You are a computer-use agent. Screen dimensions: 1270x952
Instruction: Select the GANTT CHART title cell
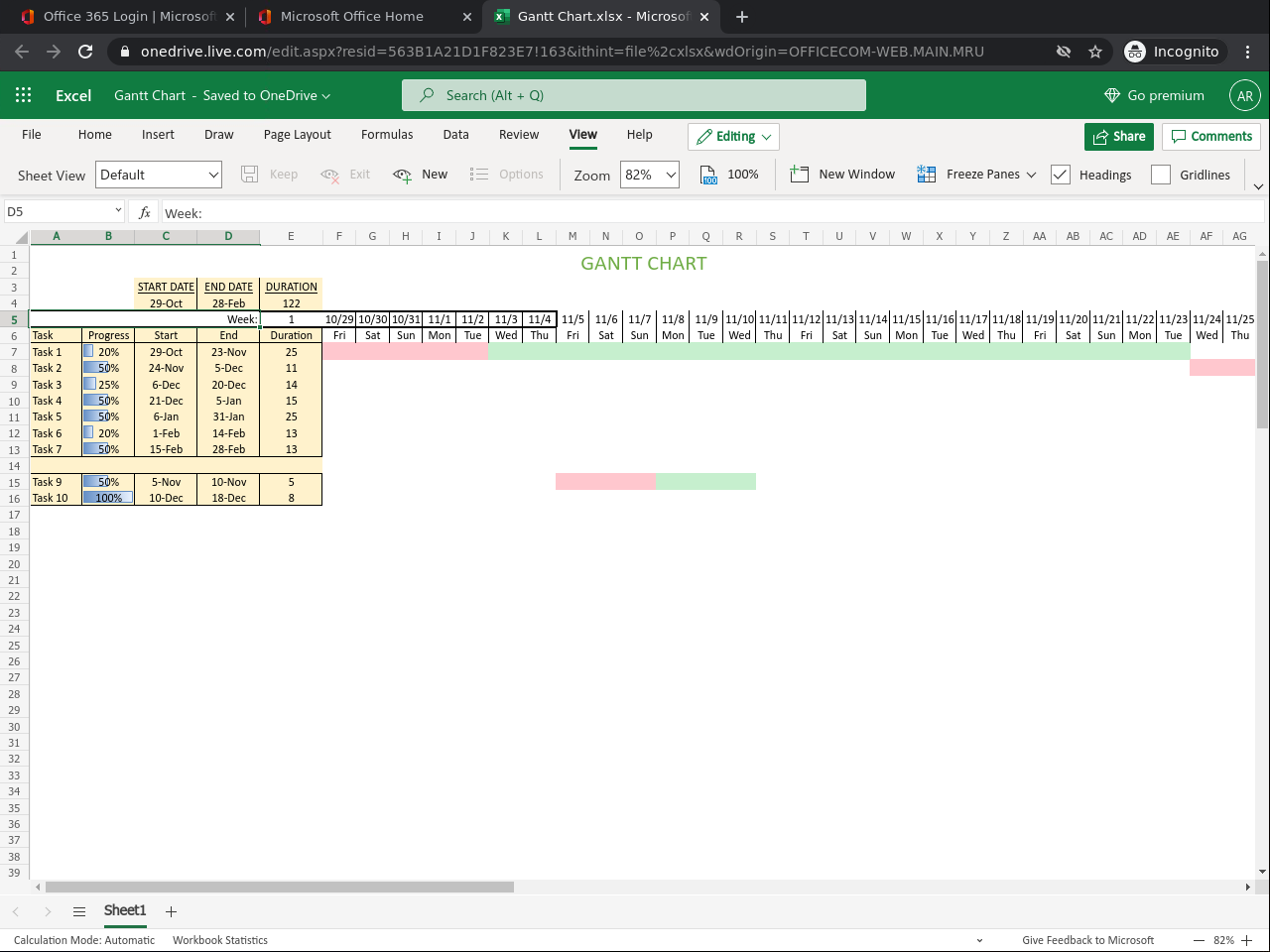pos(644,263)
